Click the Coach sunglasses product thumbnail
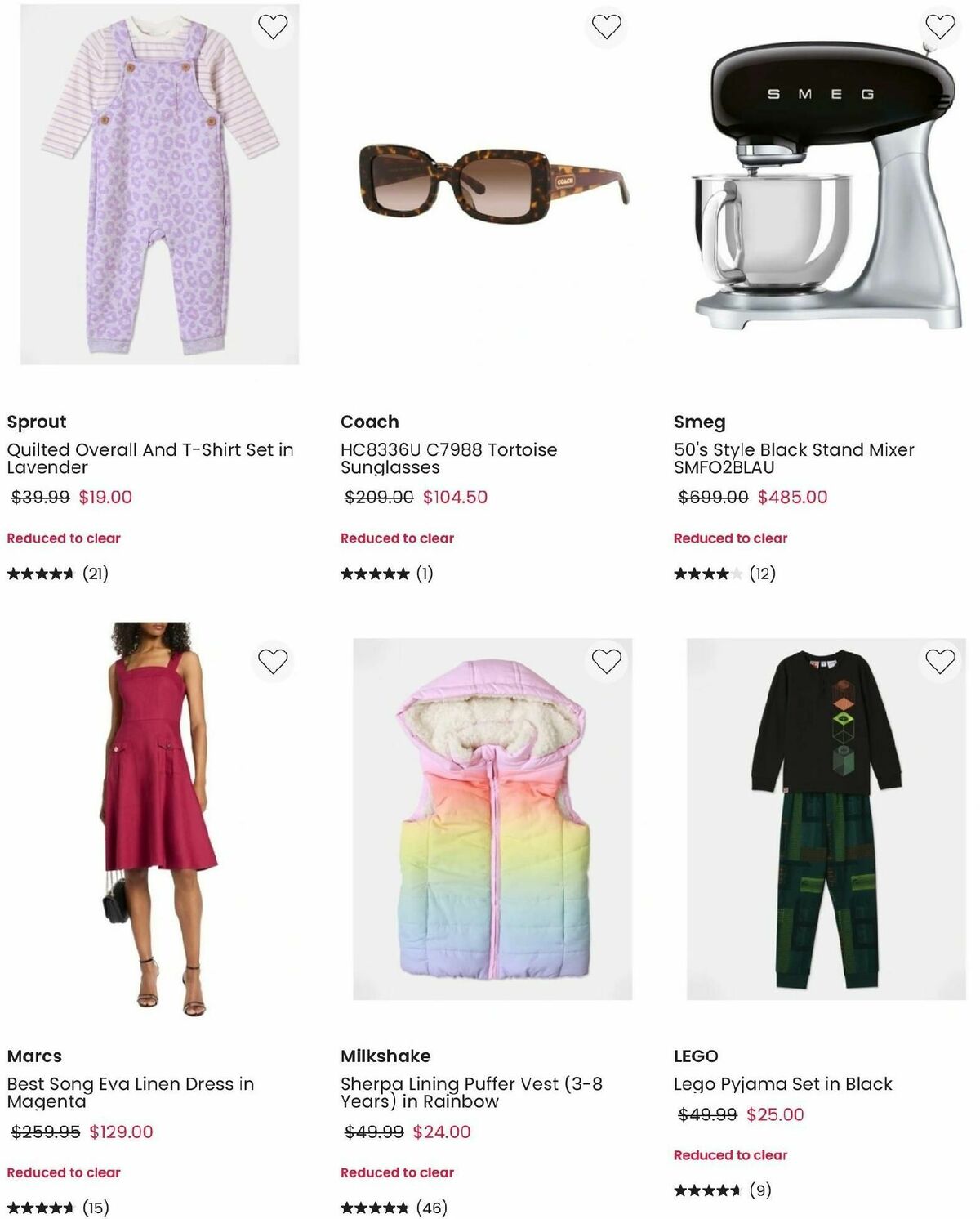 (490, 184)
